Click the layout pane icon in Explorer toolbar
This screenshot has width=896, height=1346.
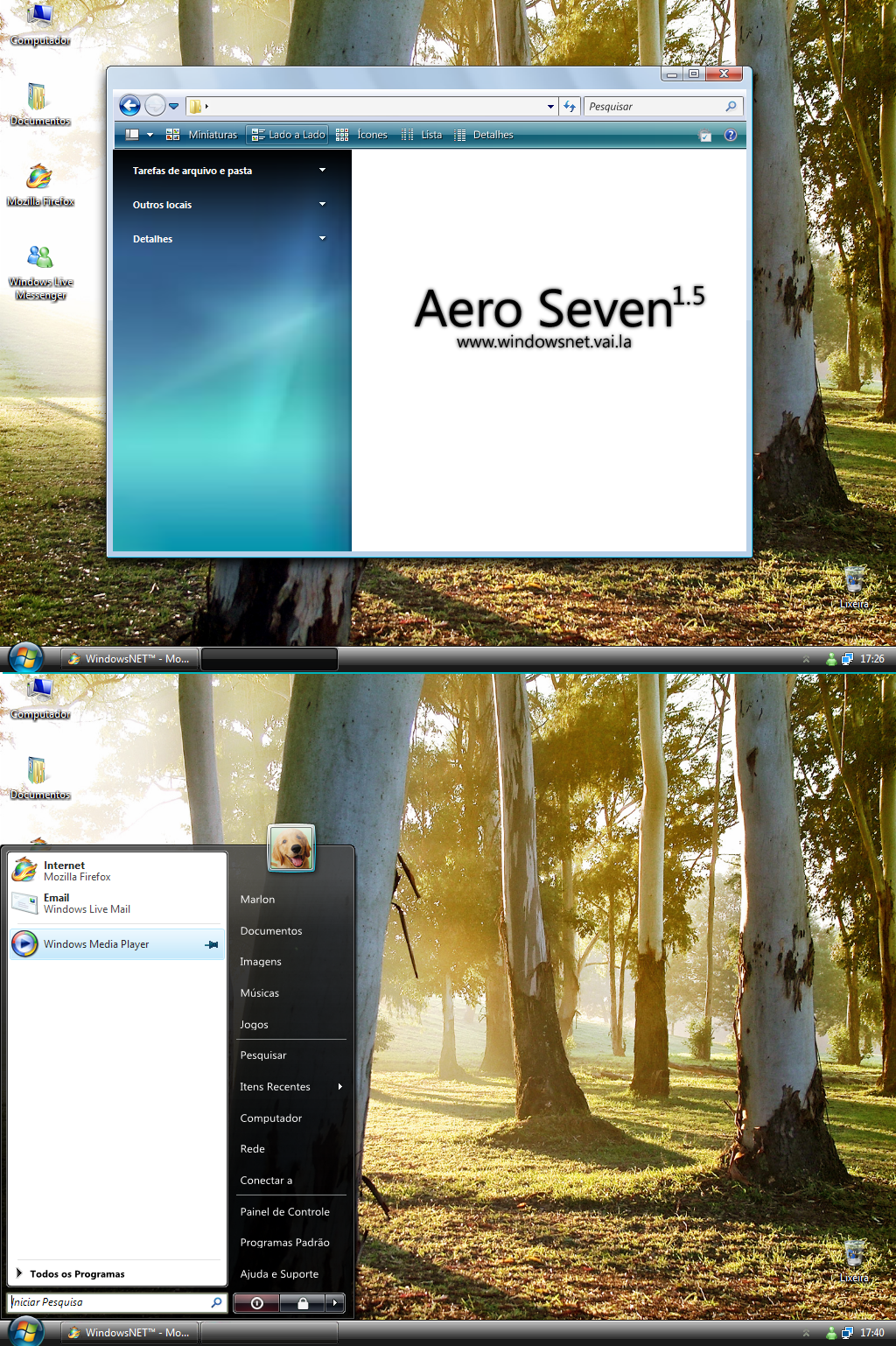point(132,135)
